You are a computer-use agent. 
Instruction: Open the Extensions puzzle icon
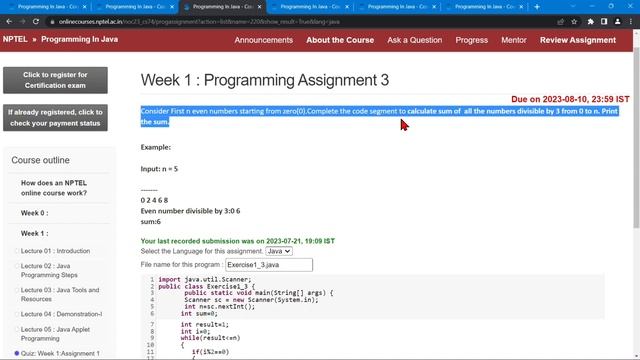(590, 22)
